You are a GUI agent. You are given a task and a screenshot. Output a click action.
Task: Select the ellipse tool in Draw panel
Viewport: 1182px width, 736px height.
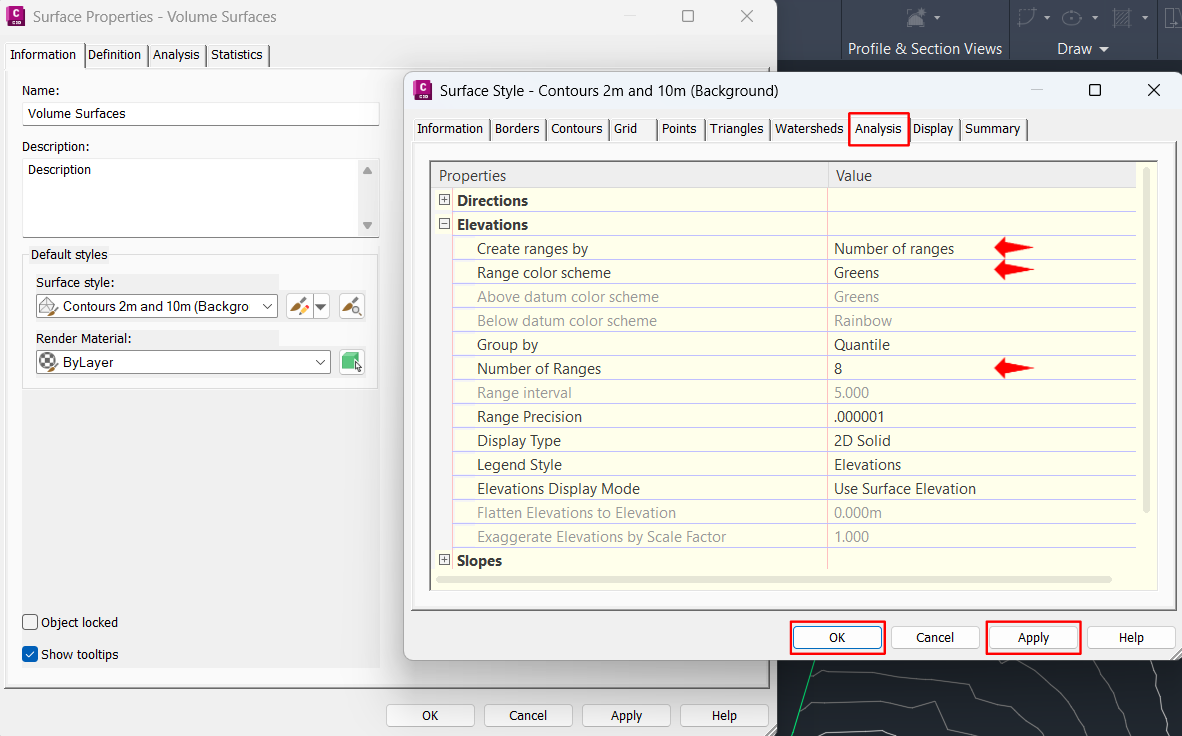tap(1072, 18)
